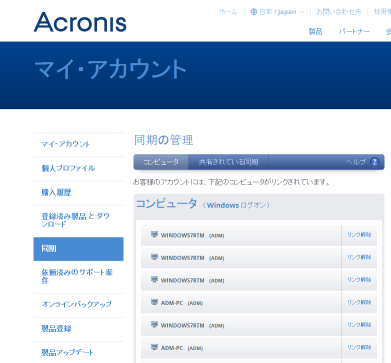Click the first WINDOWS7RTM computer icon

click(154, 235)
